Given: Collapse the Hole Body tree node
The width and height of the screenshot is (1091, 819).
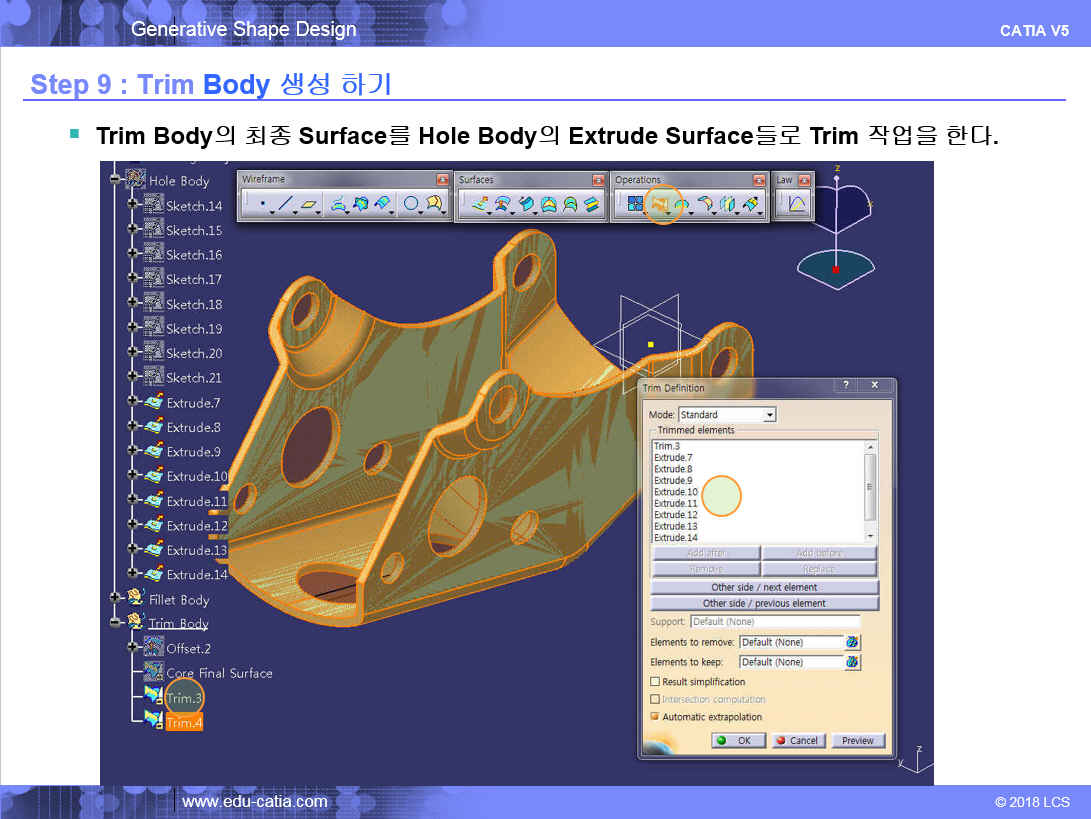Looking at the screenshot, I should click(x=116, y=181).
